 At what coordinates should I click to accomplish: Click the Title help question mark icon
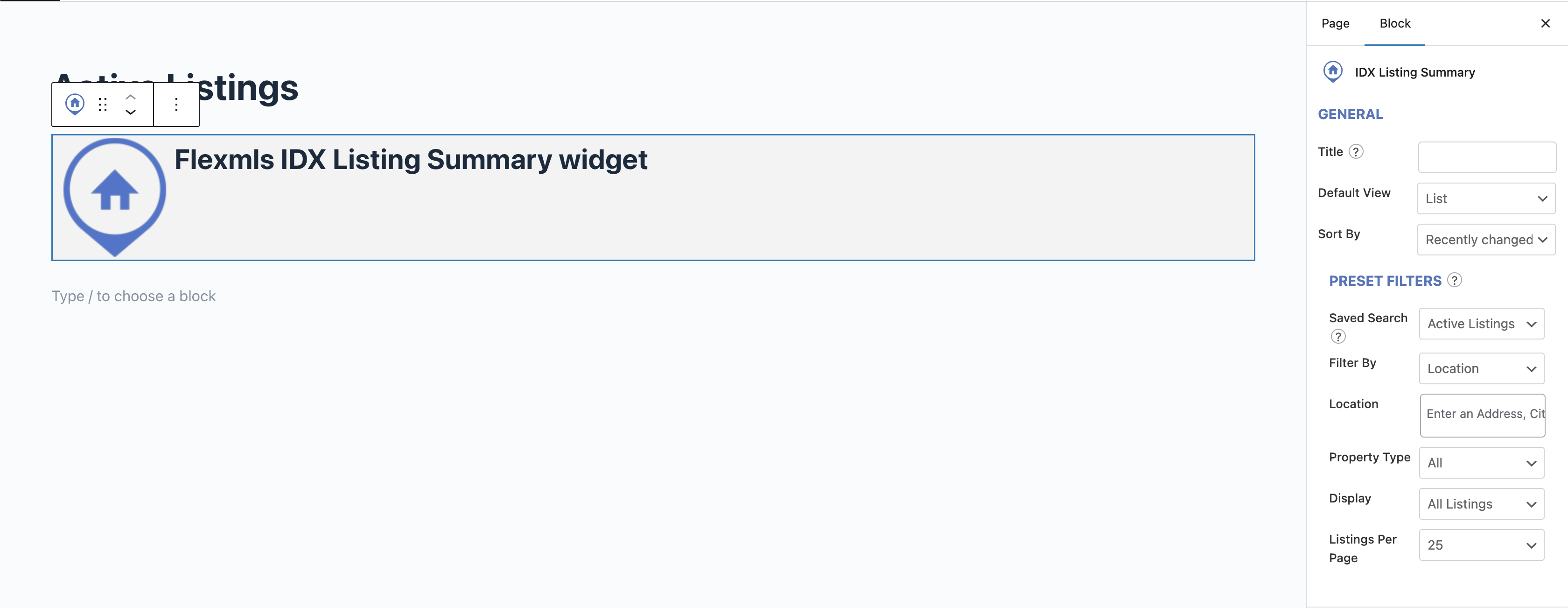click(1356, 152)
